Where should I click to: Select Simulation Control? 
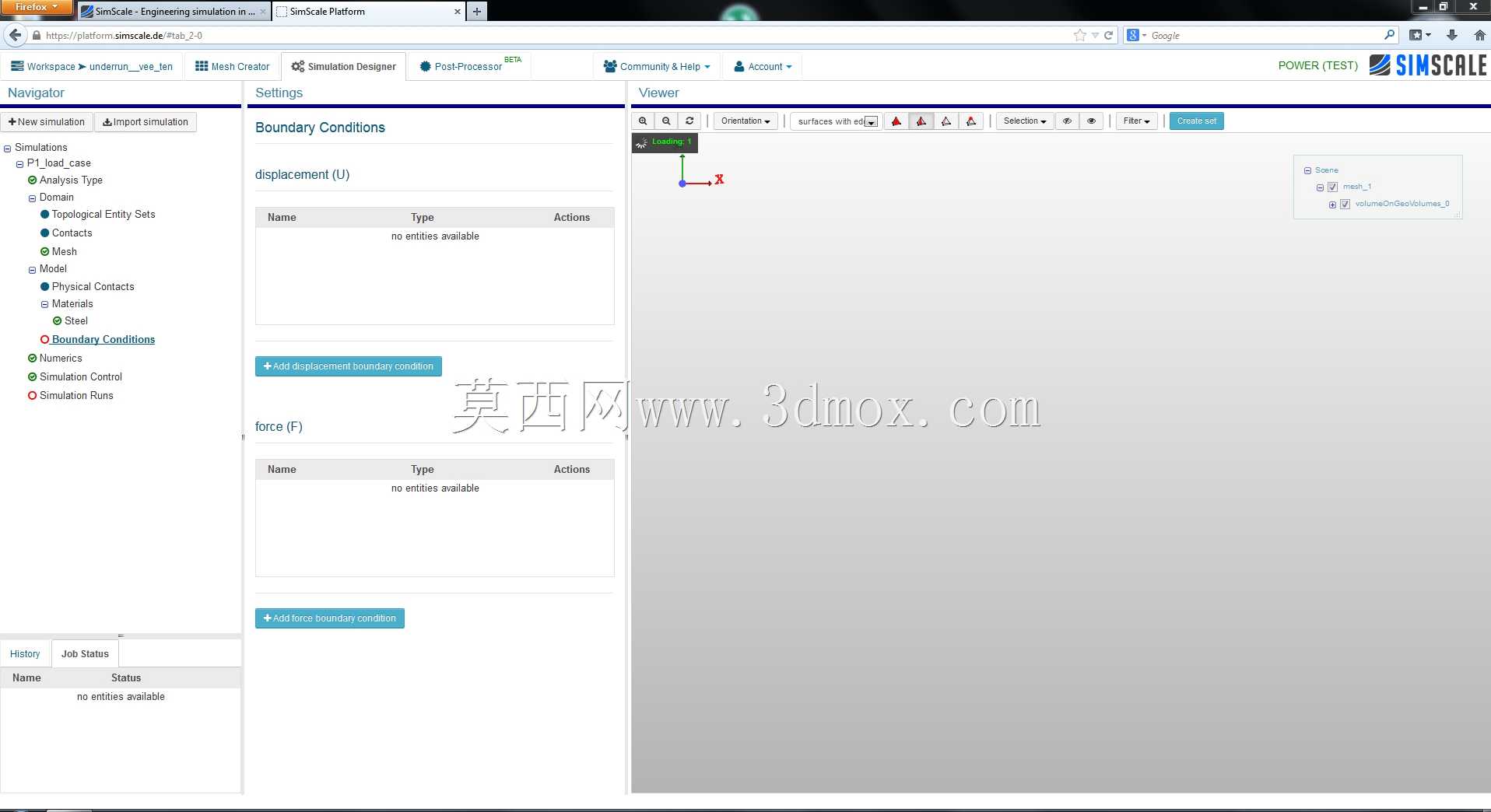[81, 377]
